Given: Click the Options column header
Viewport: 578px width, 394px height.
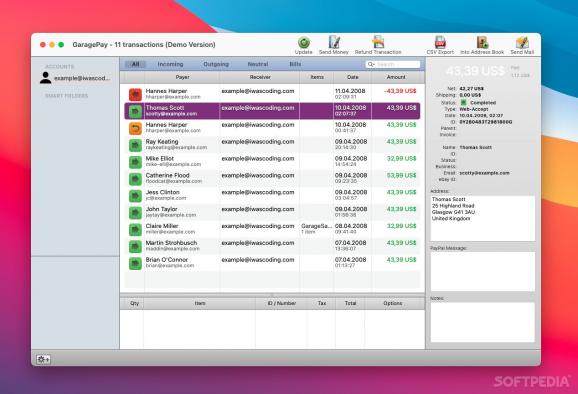Looking at the screenshot, I should click(x=393, y=303).
